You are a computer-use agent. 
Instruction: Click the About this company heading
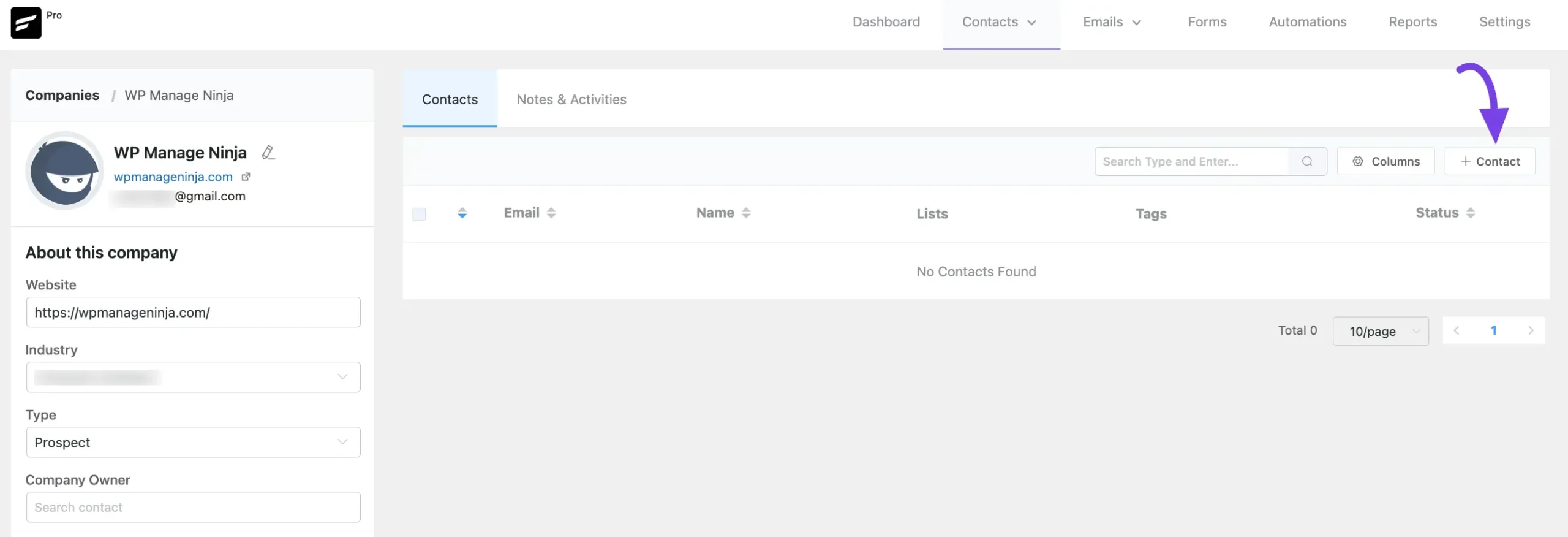pyautogui.click(x=101, y=253)
